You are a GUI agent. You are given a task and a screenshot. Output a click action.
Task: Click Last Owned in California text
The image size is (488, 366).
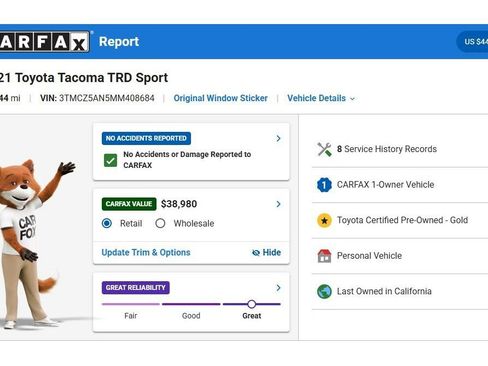pyautogui.click(x=384, y=291)
